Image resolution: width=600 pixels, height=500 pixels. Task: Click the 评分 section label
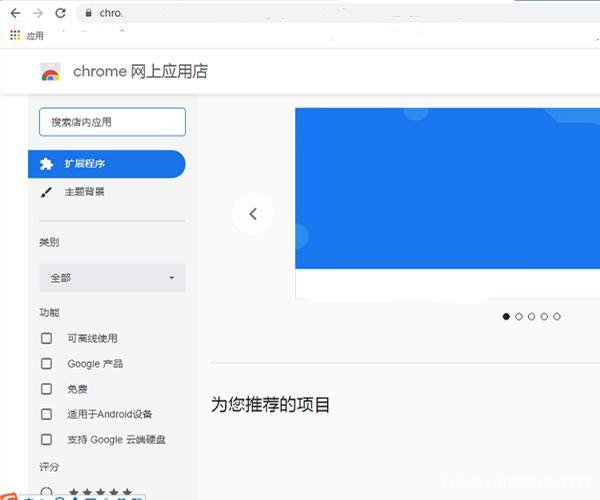coord(49,467)
